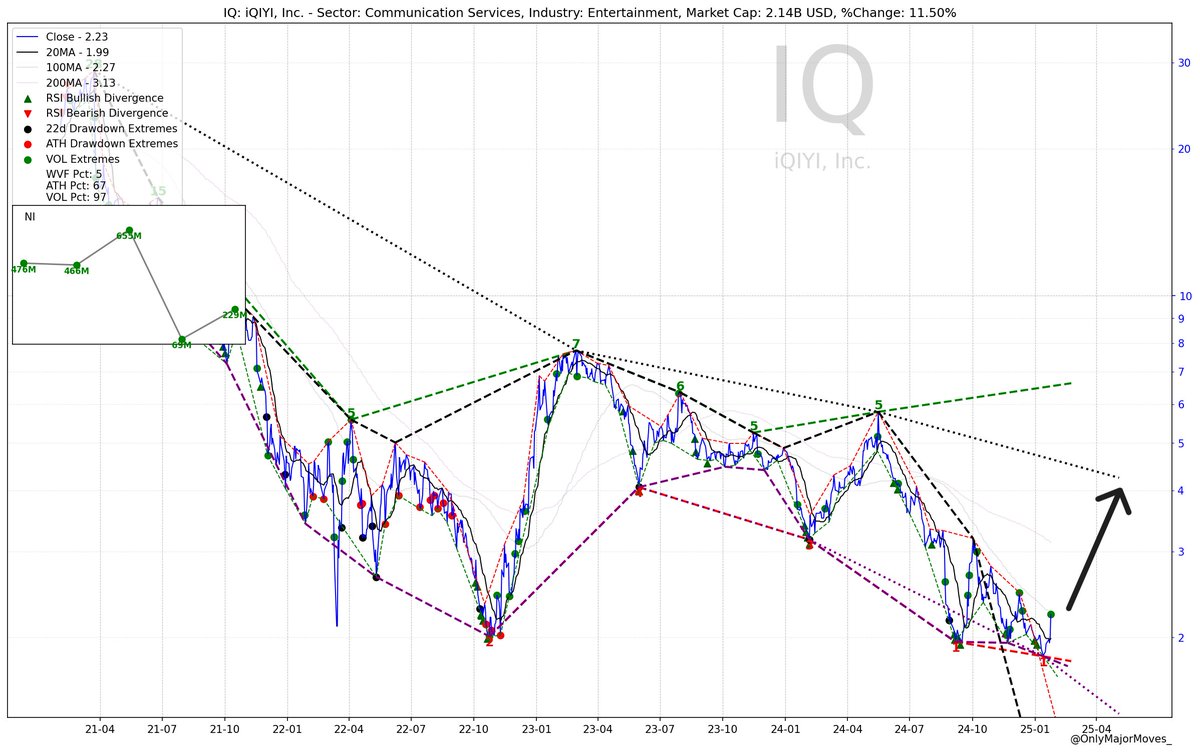1200x752 pixels.
Task: Click the y-axis price label 4
Action: (x=1180, y=490)
